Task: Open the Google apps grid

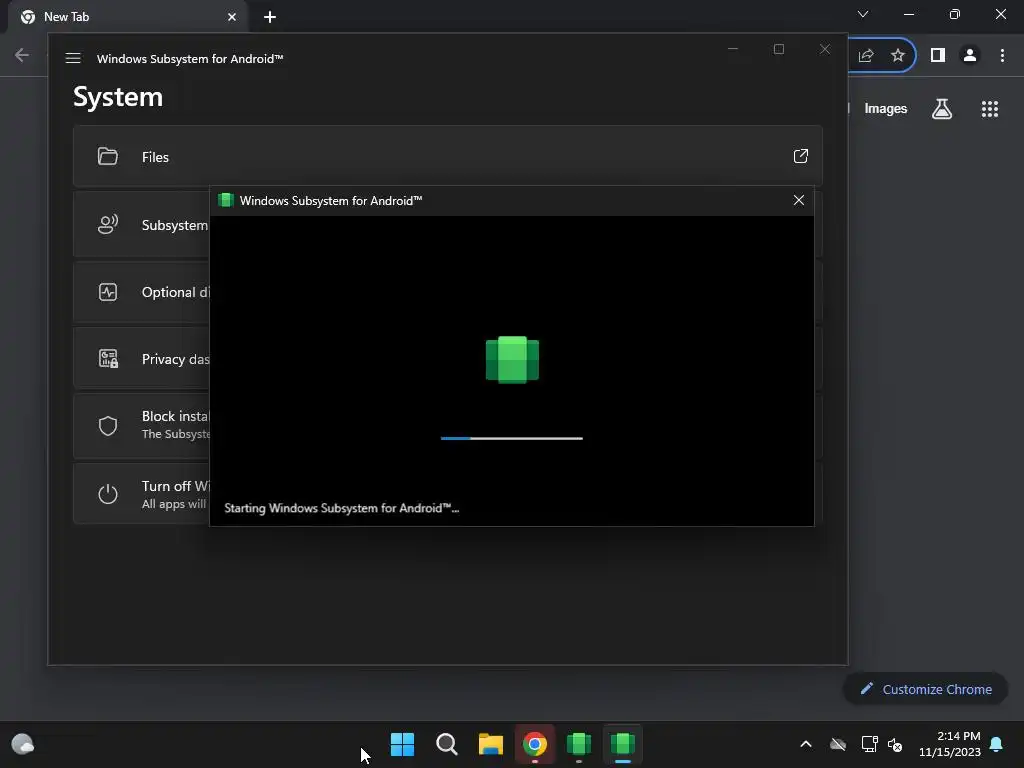Action: tap(990, 109)
